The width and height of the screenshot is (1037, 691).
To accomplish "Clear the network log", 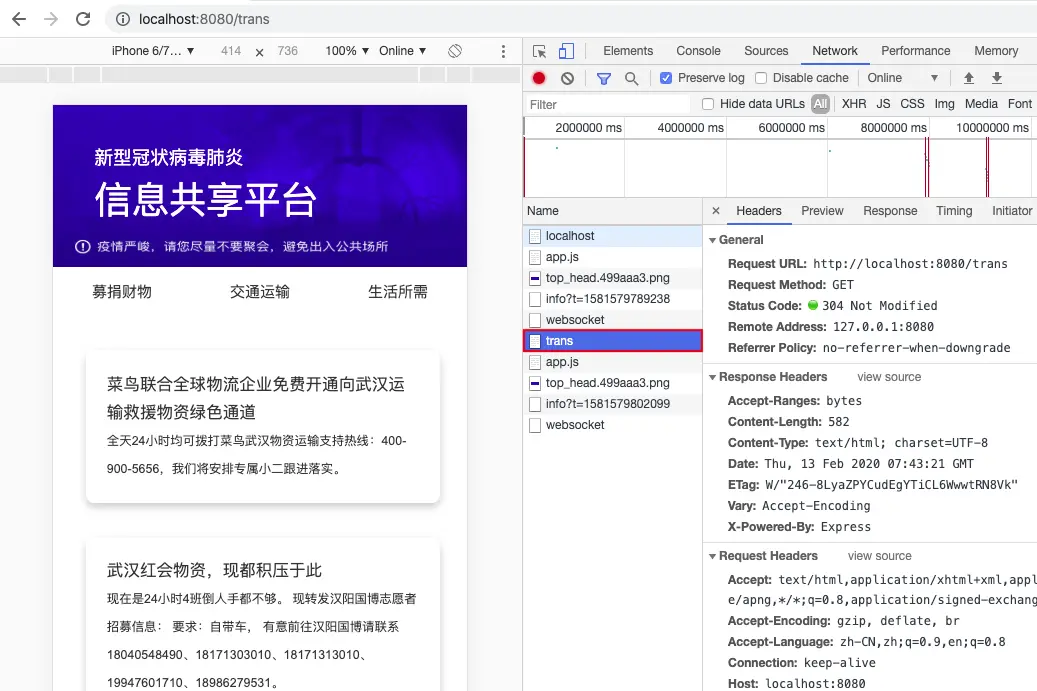I will point(567,79).
